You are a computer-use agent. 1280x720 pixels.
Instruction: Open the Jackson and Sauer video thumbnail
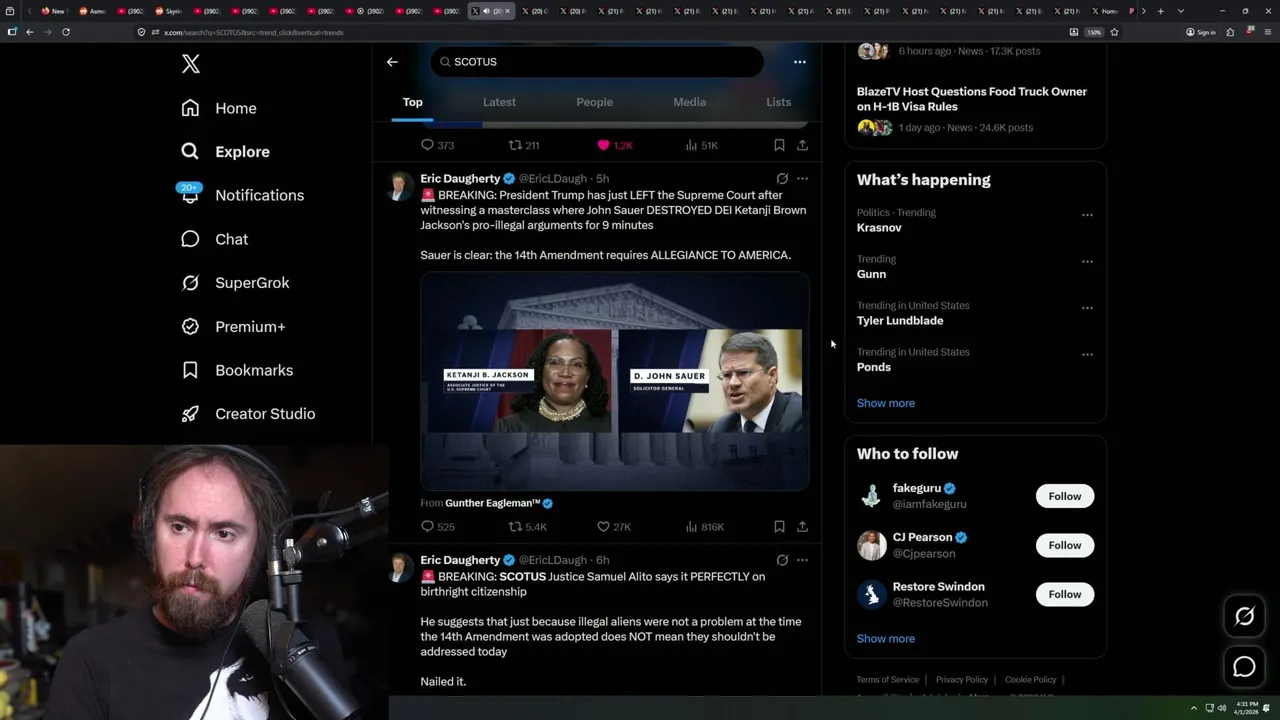pos(614,381)
